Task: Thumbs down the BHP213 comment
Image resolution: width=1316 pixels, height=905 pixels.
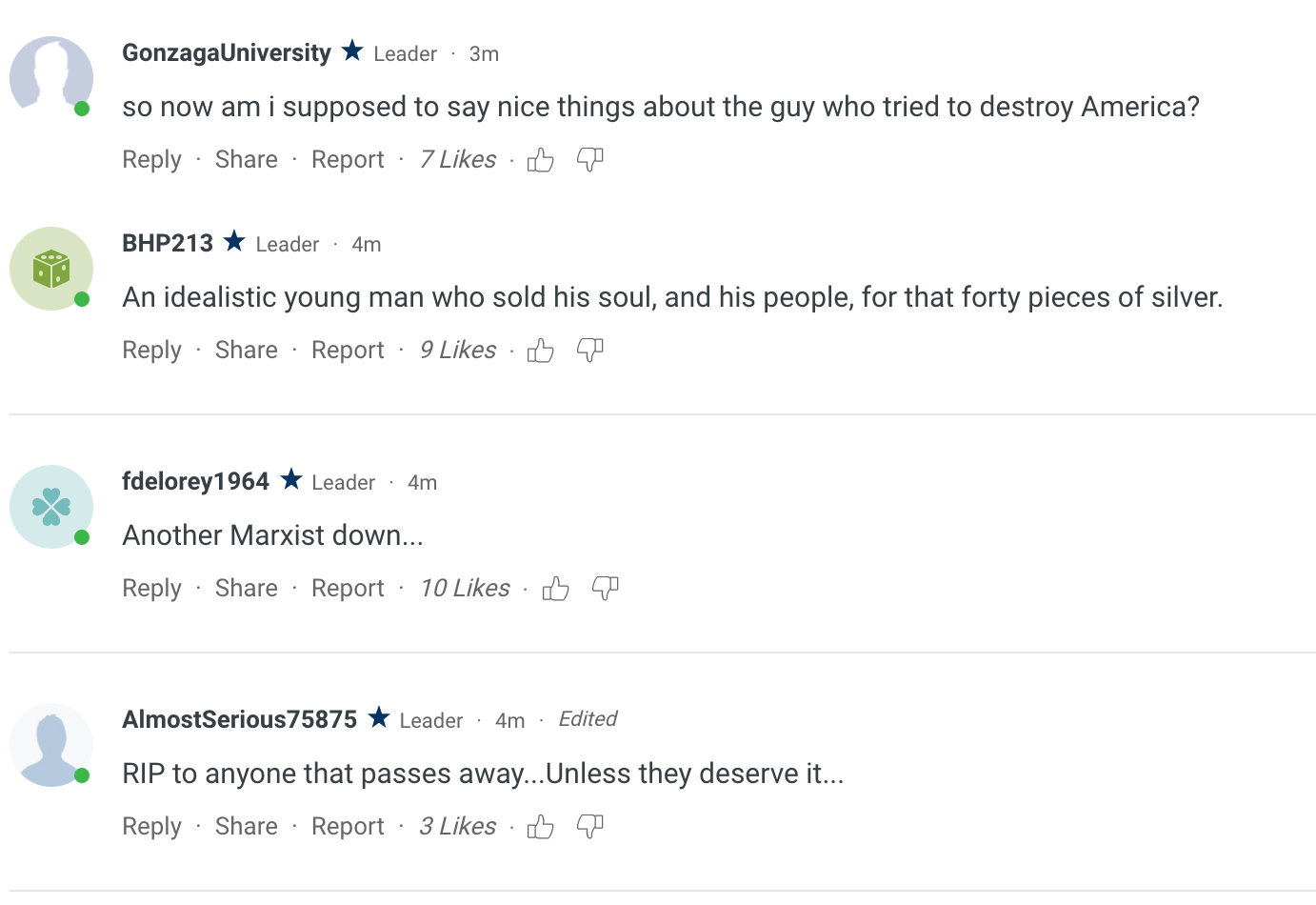Action: click(590, 351)
